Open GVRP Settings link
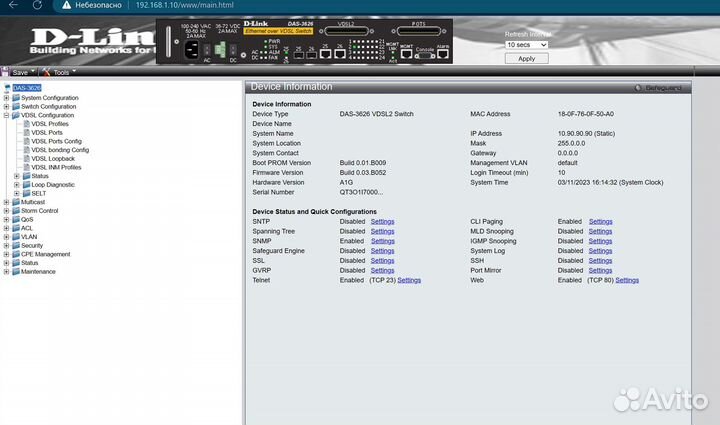 coord(382,271)
